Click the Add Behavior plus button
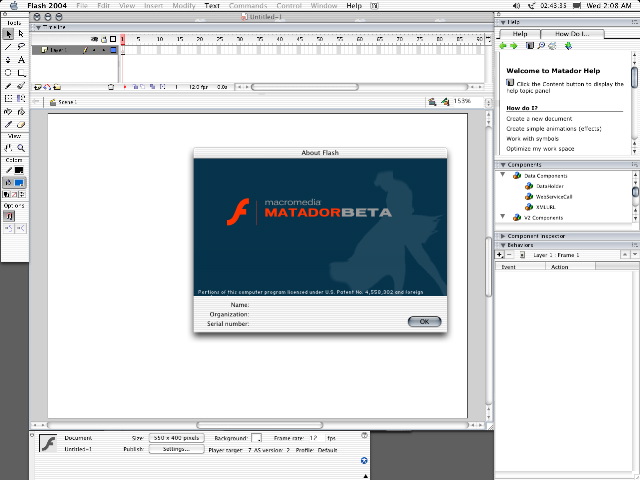Image resolution: width=640 pixels, height=480 pixels. coord(500,255)
